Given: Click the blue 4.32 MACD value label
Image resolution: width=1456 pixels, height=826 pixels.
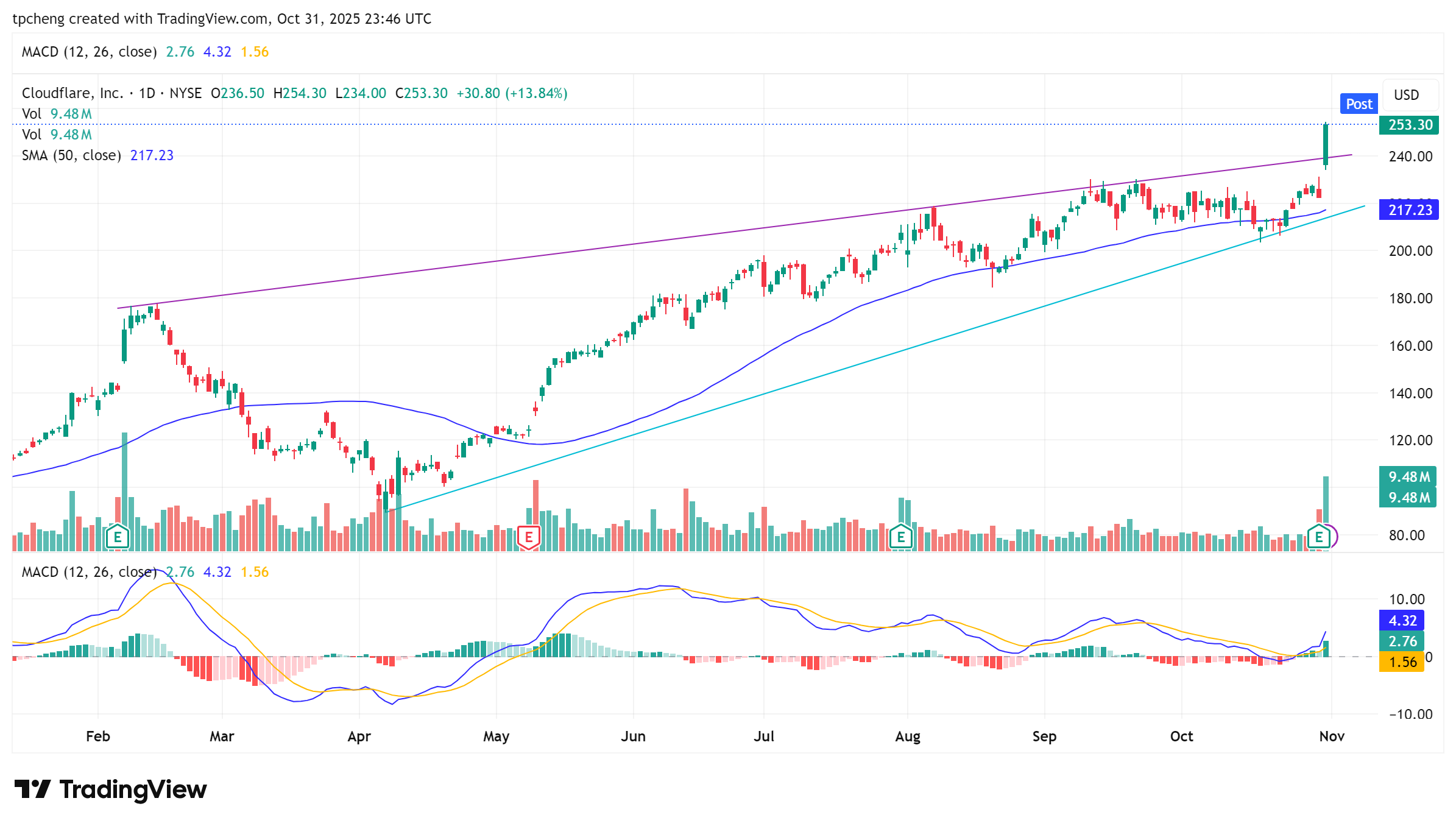Looking at the screenshot, I should tap(1401, 621).
